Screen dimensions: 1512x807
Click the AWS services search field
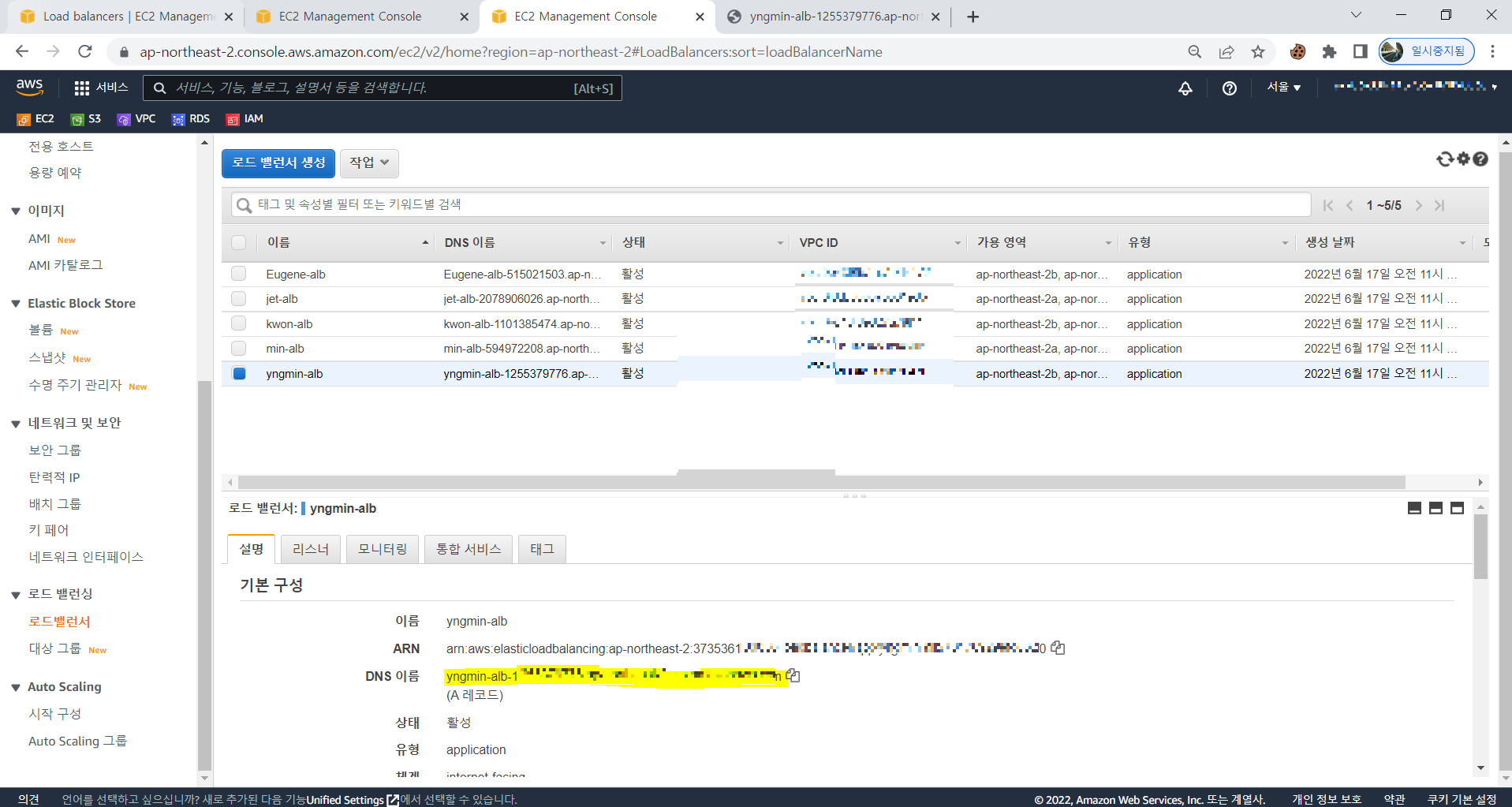pyautogui.click(x=383, y=88)
